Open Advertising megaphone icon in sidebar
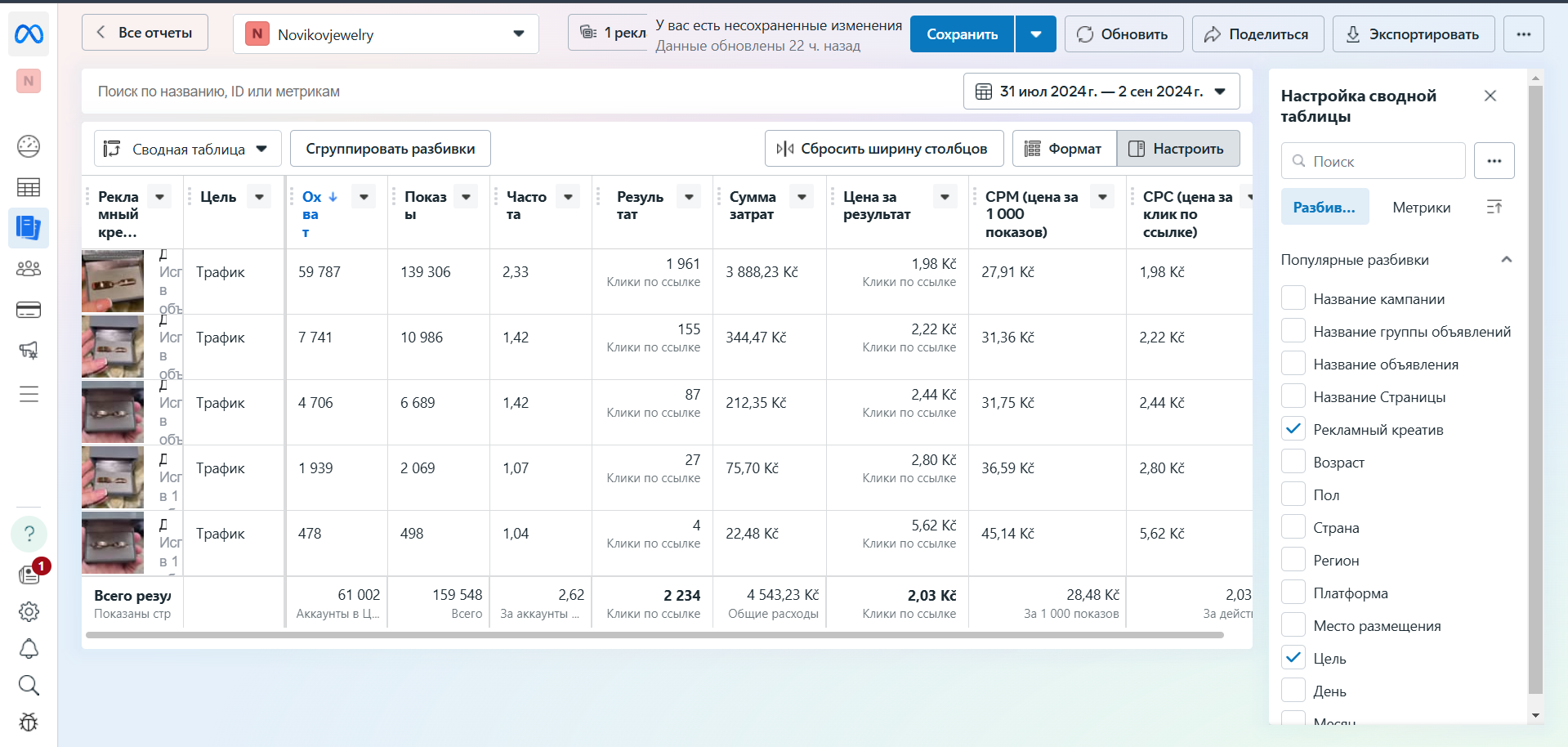This screenshot has width=1568, height=747. (x=29, y=351)
